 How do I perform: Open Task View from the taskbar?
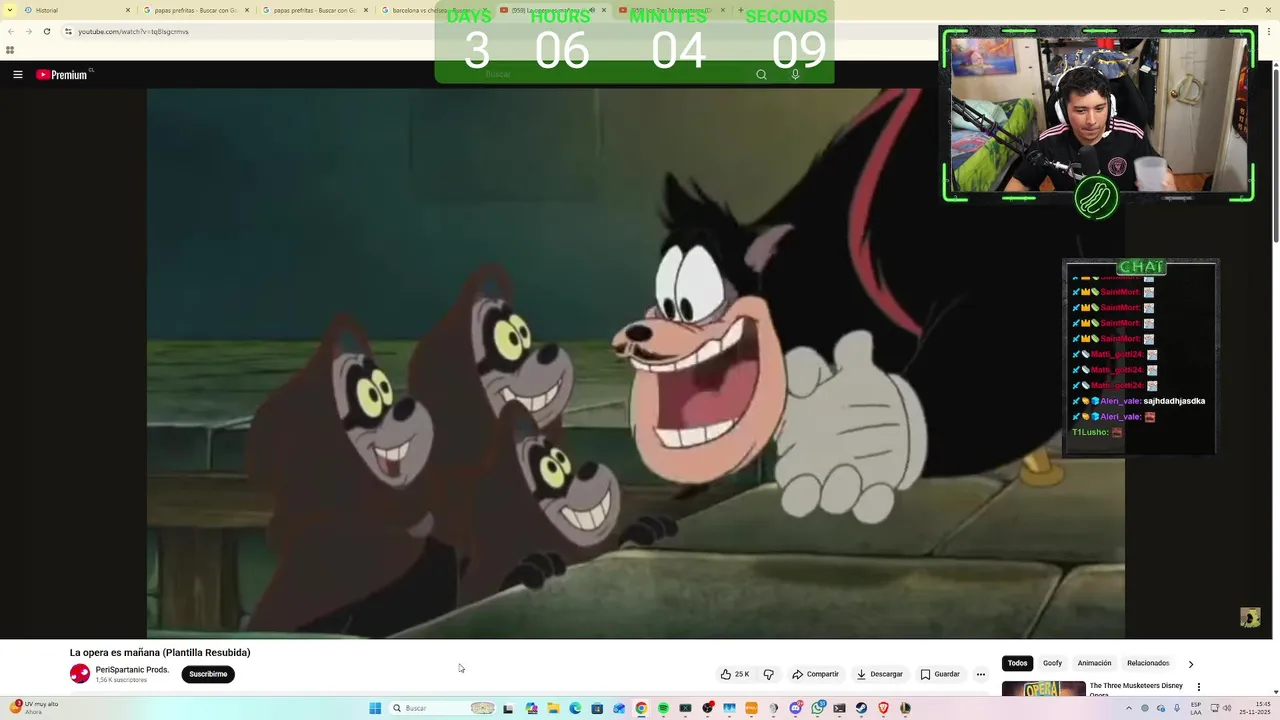tap(509, 708)
